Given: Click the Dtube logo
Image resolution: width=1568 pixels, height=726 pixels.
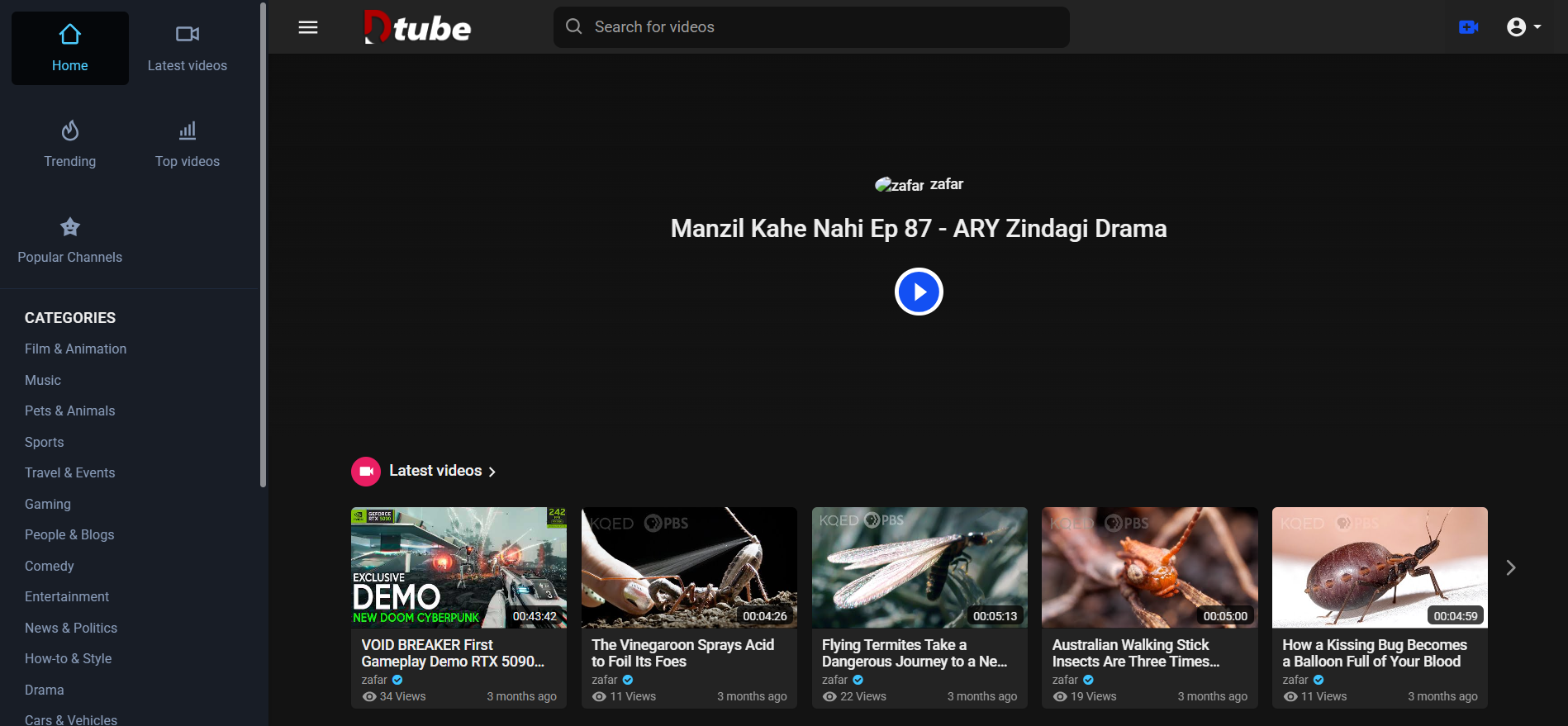Looking at the screenshot, I should click(417, 27).
